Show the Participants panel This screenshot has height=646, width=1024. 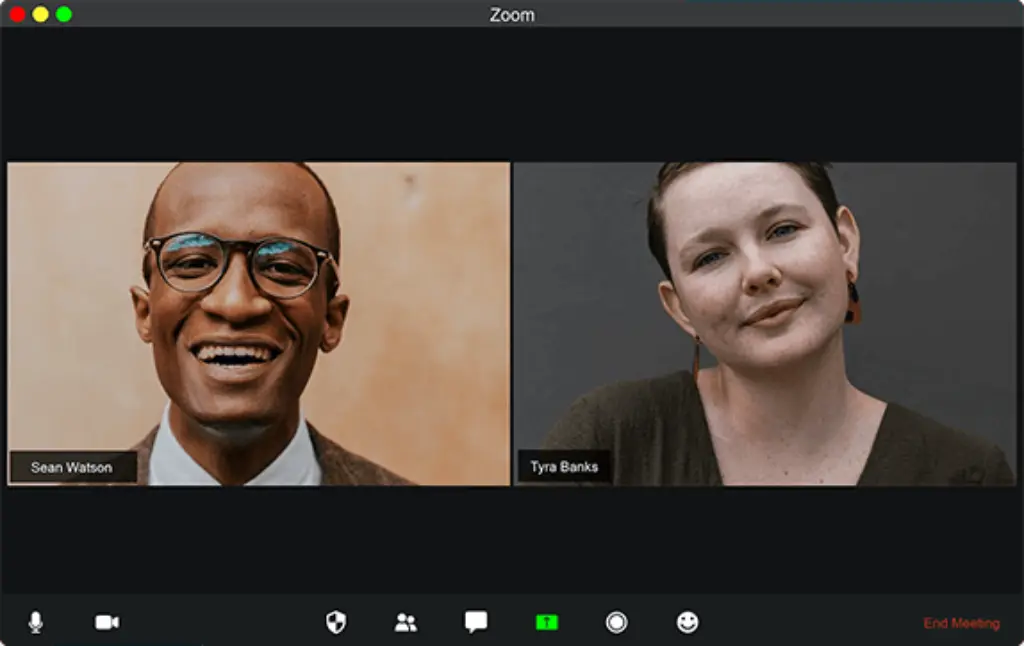tap(406, 623)
